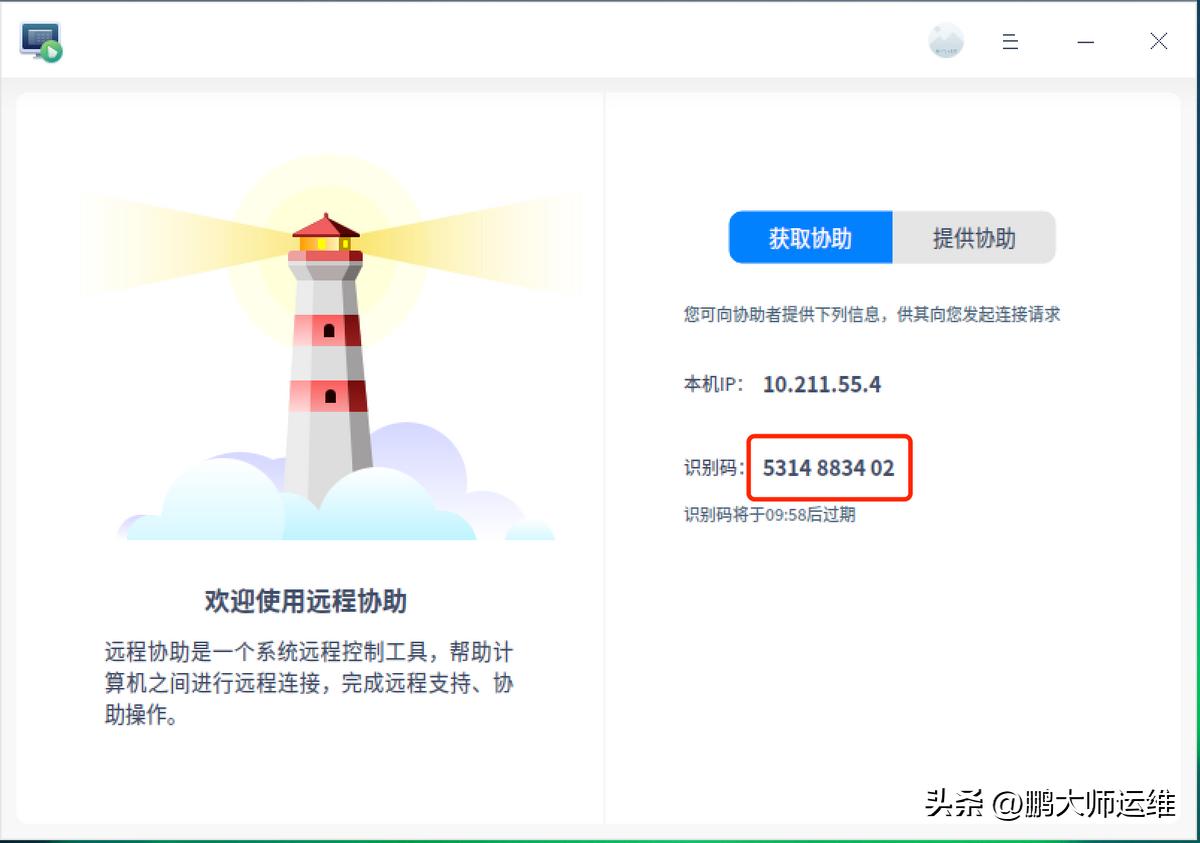Open the user profile avatar icon

click(x=945, y=40)
